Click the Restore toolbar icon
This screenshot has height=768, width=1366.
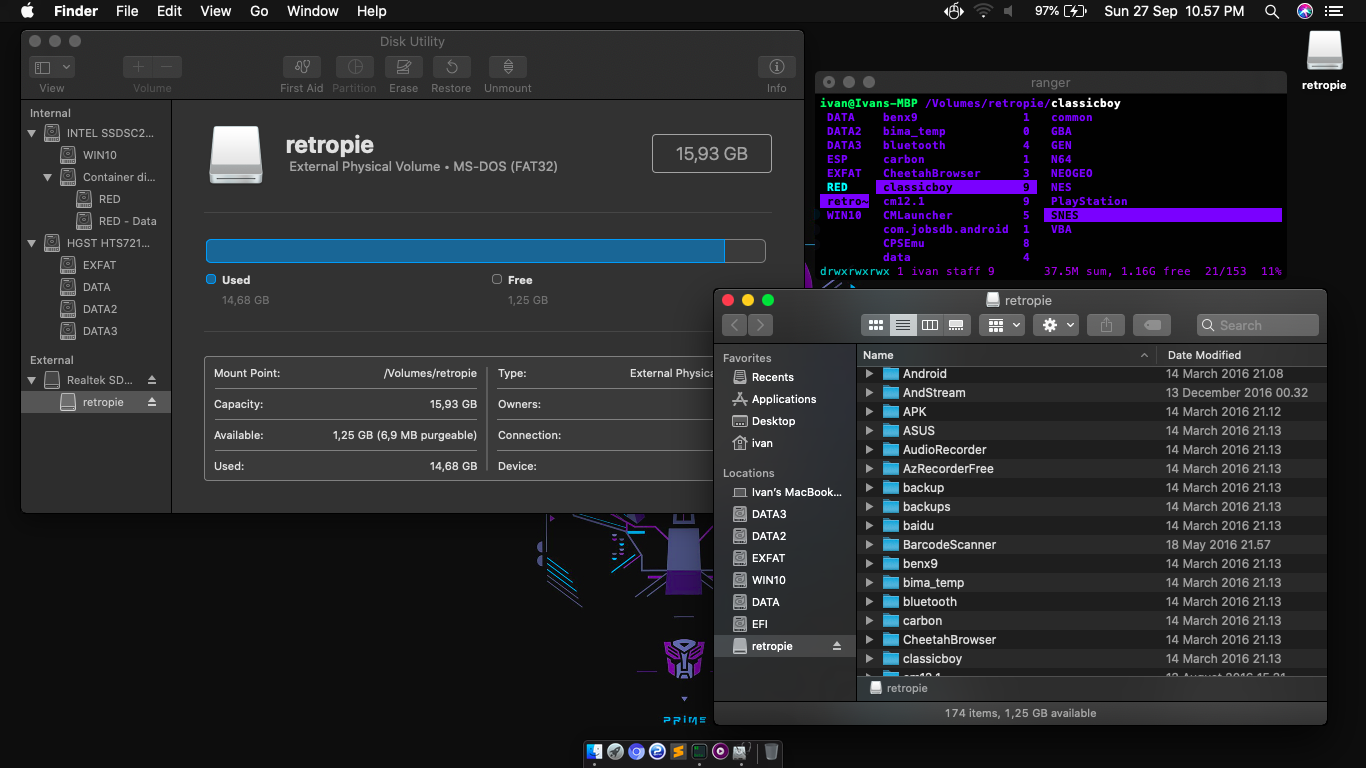point(451,67)
